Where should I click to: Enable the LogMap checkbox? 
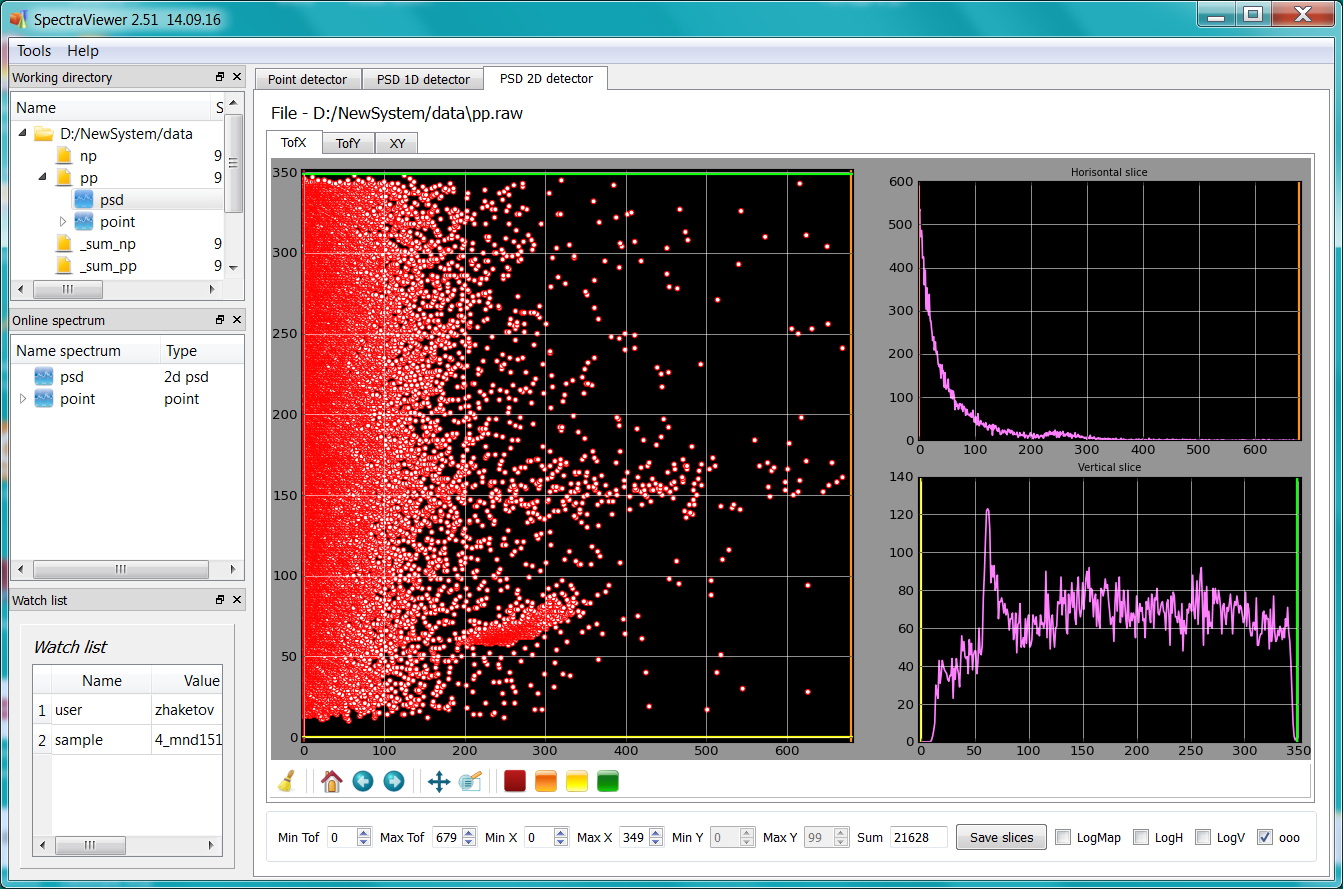(x=1063, y=837)
